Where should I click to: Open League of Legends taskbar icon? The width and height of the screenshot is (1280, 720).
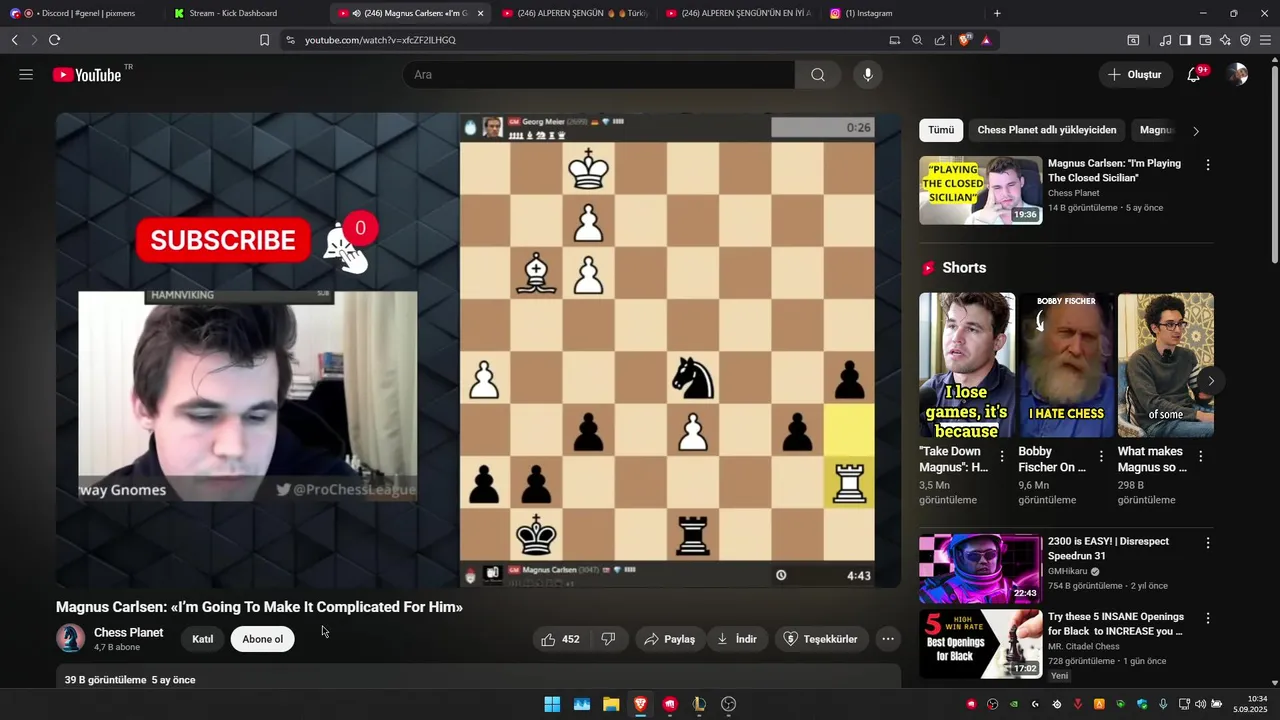point(699,704)
